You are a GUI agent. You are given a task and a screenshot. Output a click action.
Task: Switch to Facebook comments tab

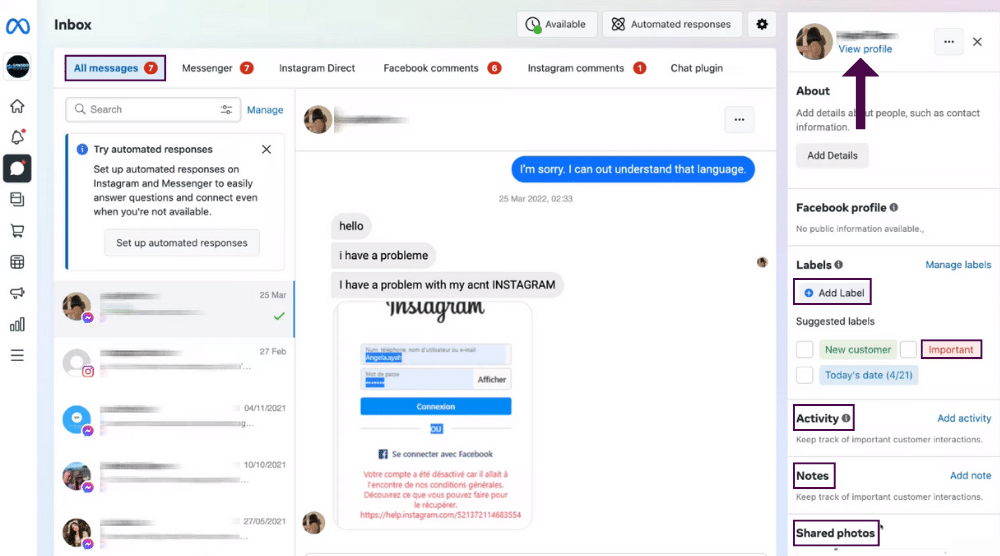pos(441,68)
